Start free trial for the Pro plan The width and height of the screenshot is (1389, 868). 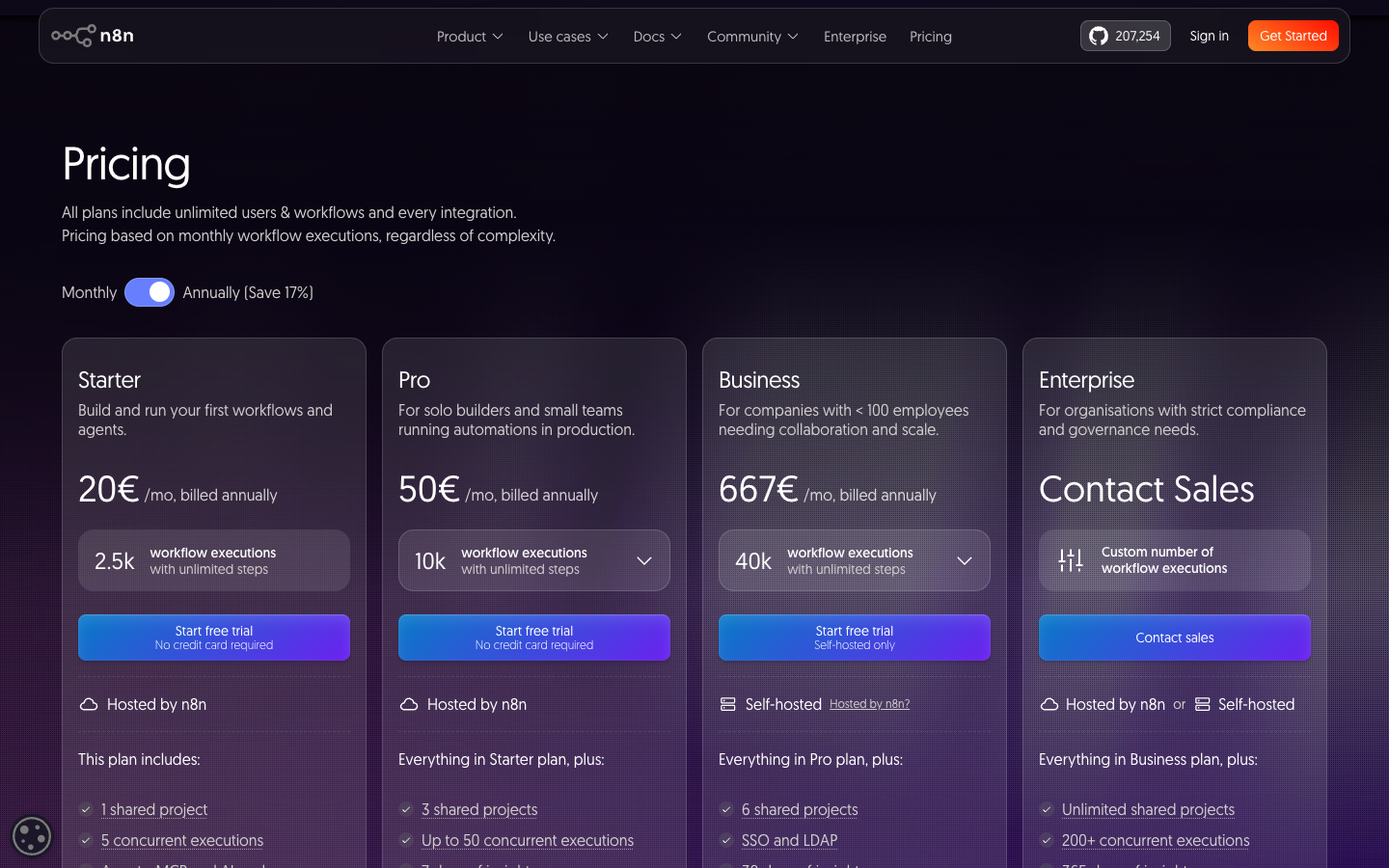[x=534, y=637]
